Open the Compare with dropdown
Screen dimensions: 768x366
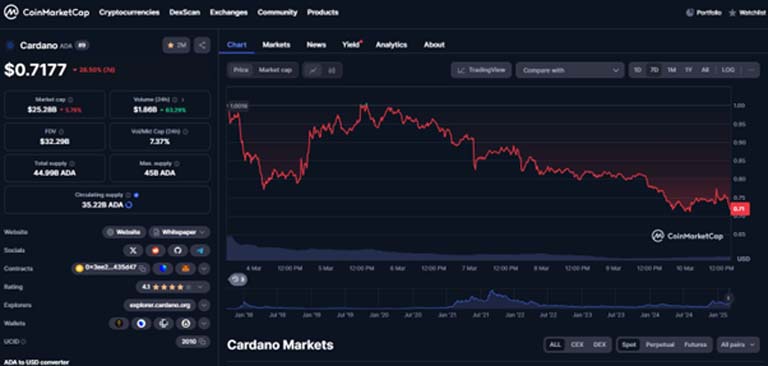(570, 70)
